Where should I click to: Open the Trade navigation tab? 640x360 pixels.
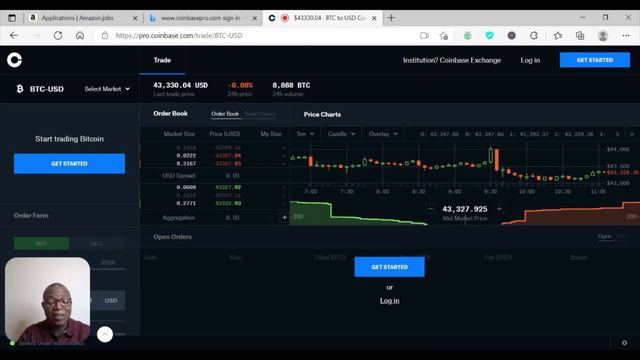tap(162, 60)
